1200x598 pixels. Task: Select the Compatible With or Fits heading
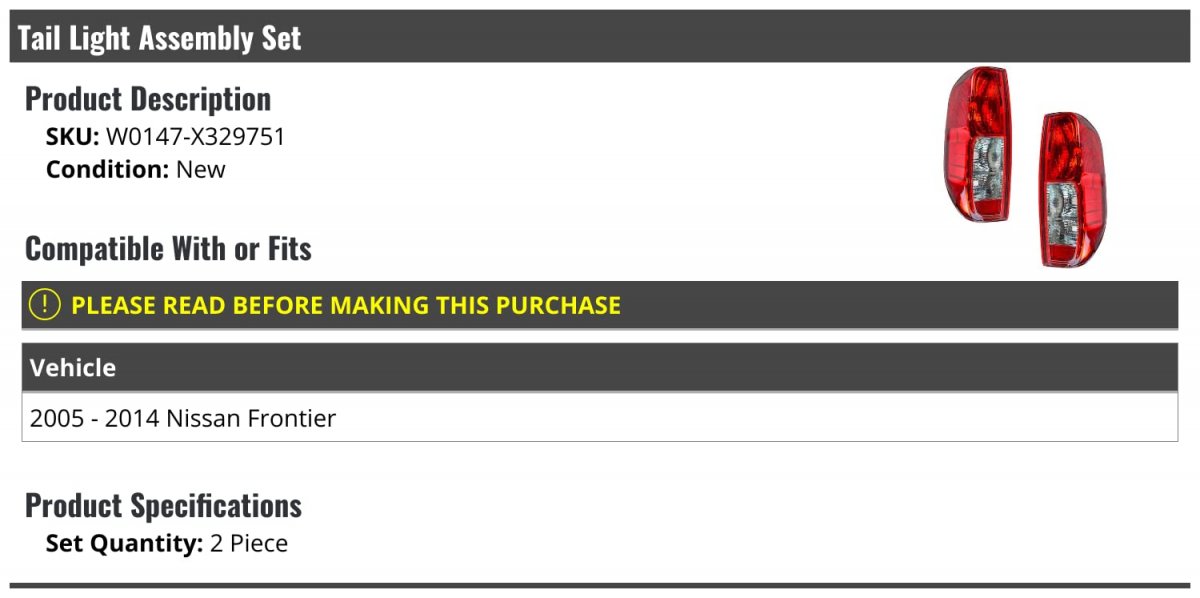click(168, 249)
